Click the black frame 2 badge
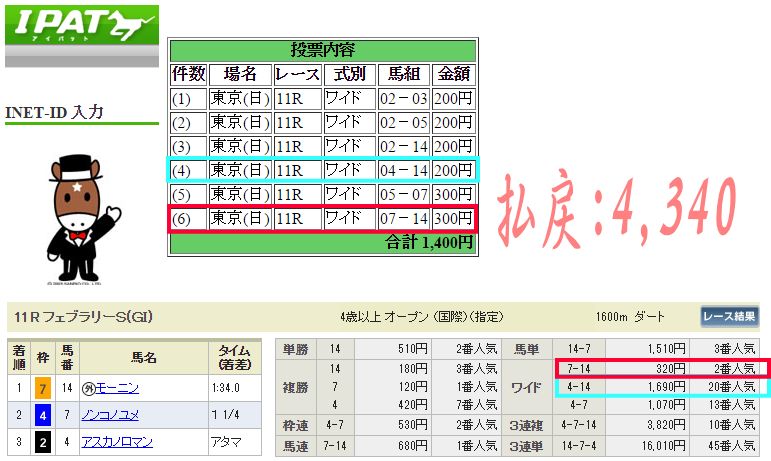Screen dimensions: 771x461 [41, 437]
